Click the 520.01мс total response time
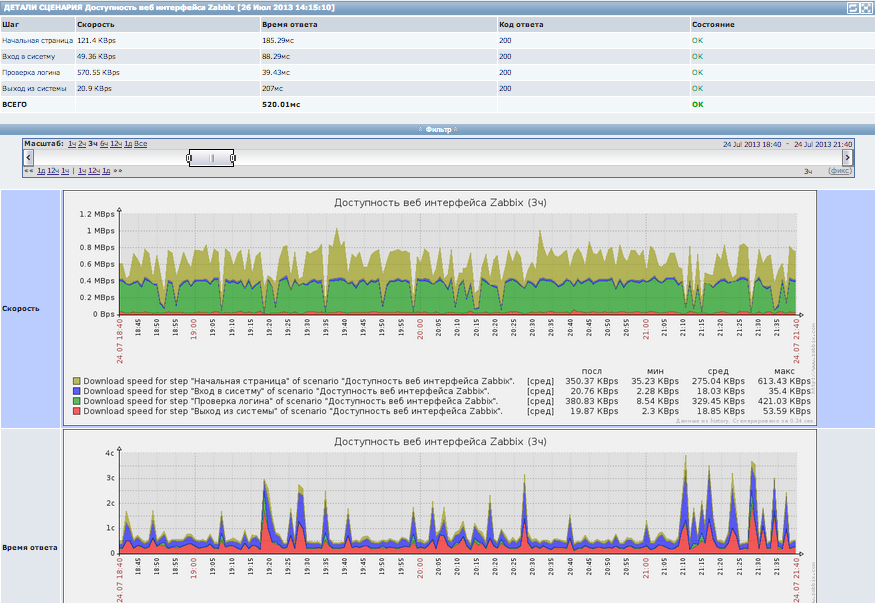Image resolution: width=875 pixels, height=603 pixels. tap(281, 104)
